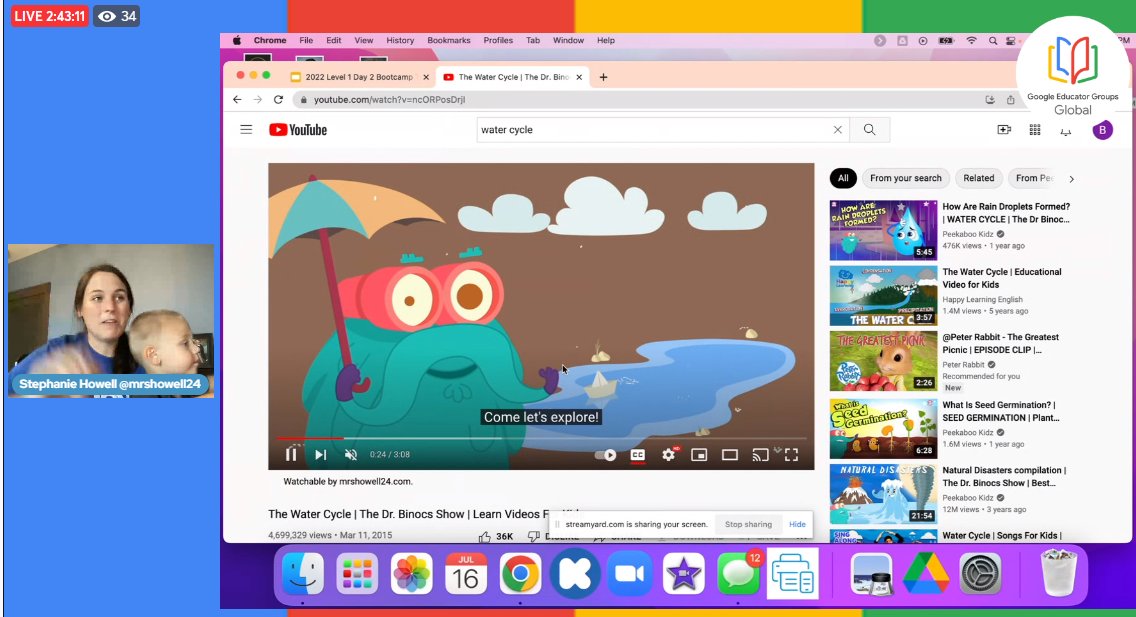The width and height of the screenshot is (1136, 617).
Task: Open the Apple menu
Action: point(237,41)
